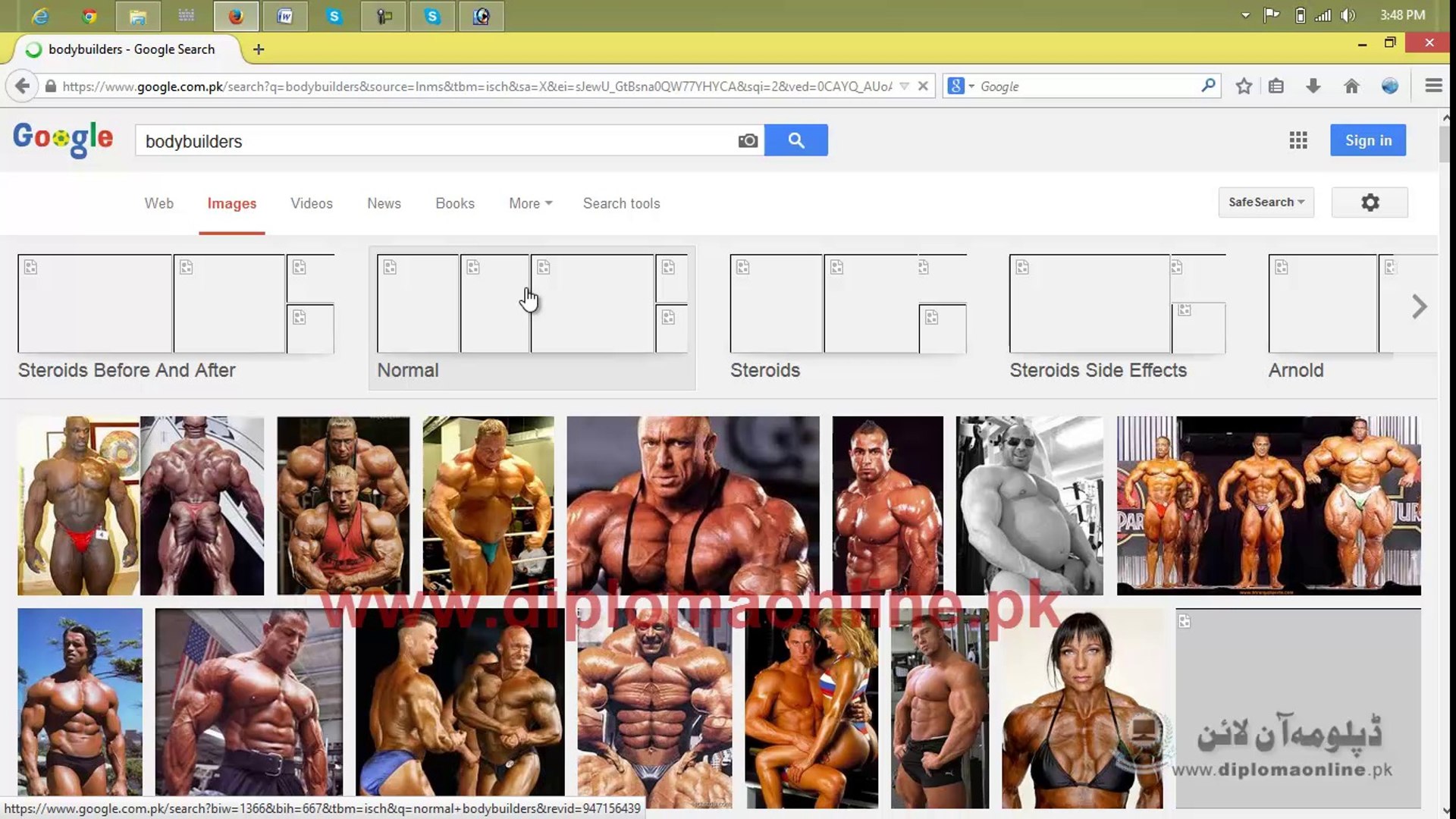Open the Action Center flag icon
Viewport: 1456px width, 819px height.
coord(1272,15)
